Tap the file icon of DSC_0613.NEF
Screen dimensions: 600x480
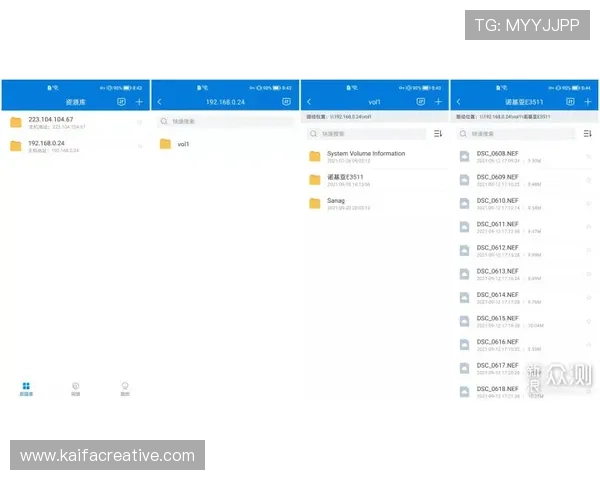[x=465, y=274]
